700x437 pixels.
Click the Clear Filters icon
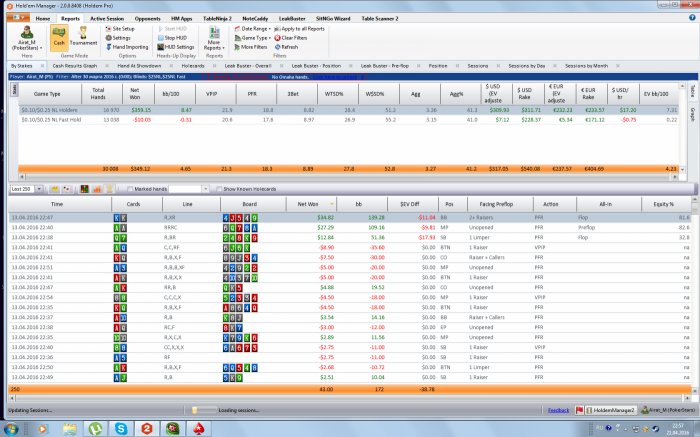(x=277, y=38)
